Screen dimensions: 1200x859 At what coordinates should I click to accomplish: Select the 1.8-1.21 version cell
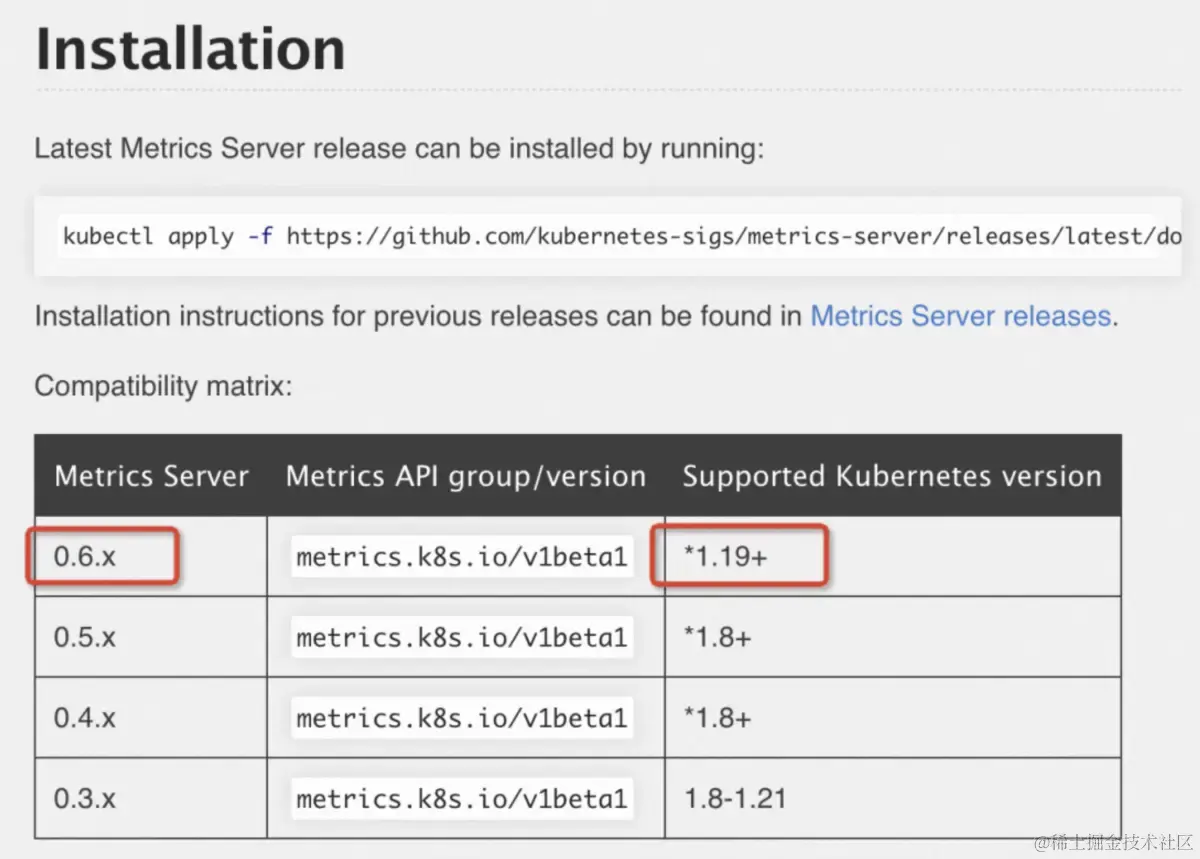[892, 798]
